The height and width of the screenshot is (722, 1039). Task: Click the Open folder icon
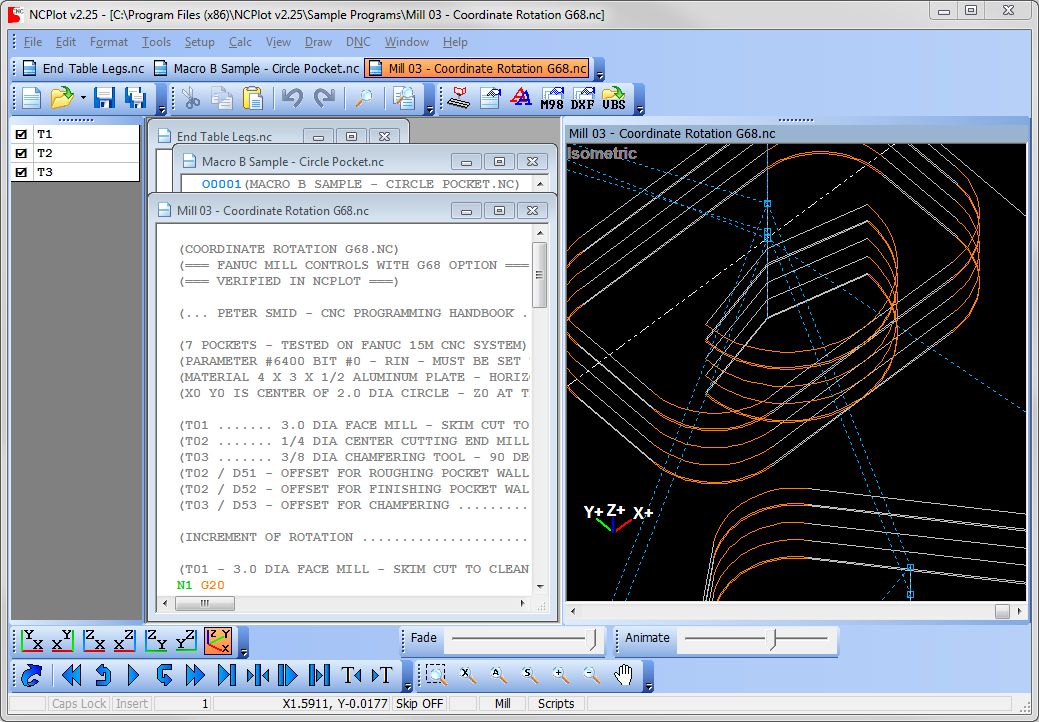click(x=62, y=98)
